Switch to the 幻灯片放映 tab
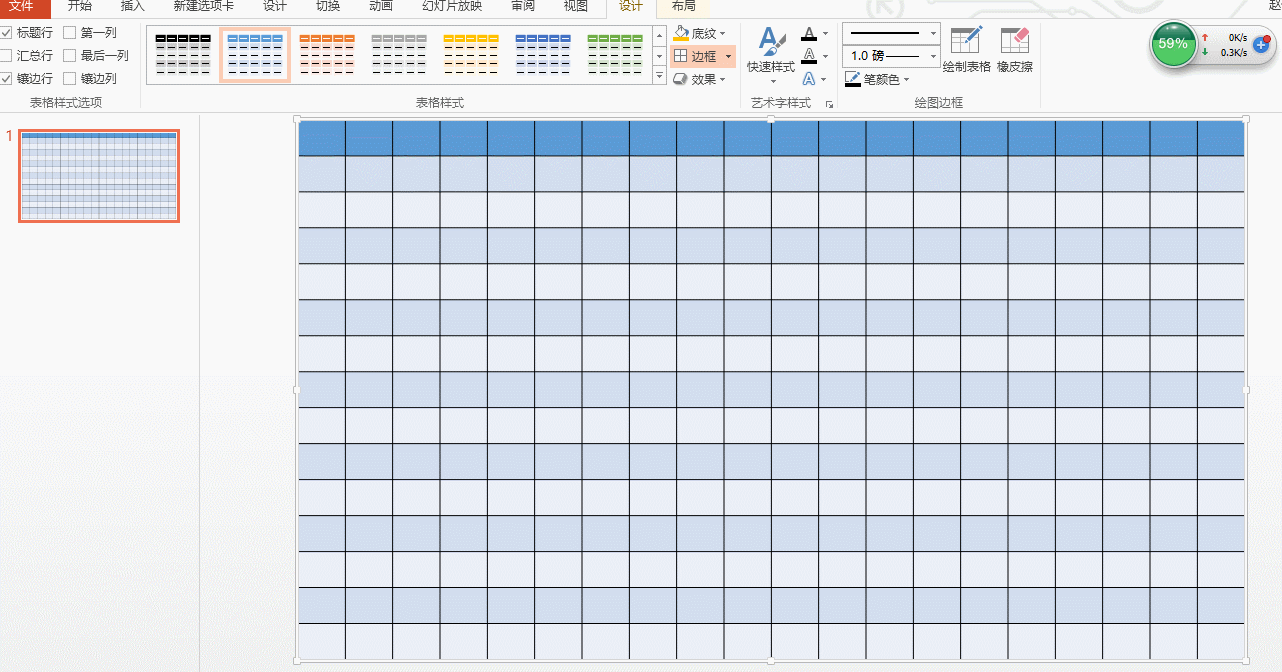This screenshot has height=672, width=1282. click(x=452, y=6)
